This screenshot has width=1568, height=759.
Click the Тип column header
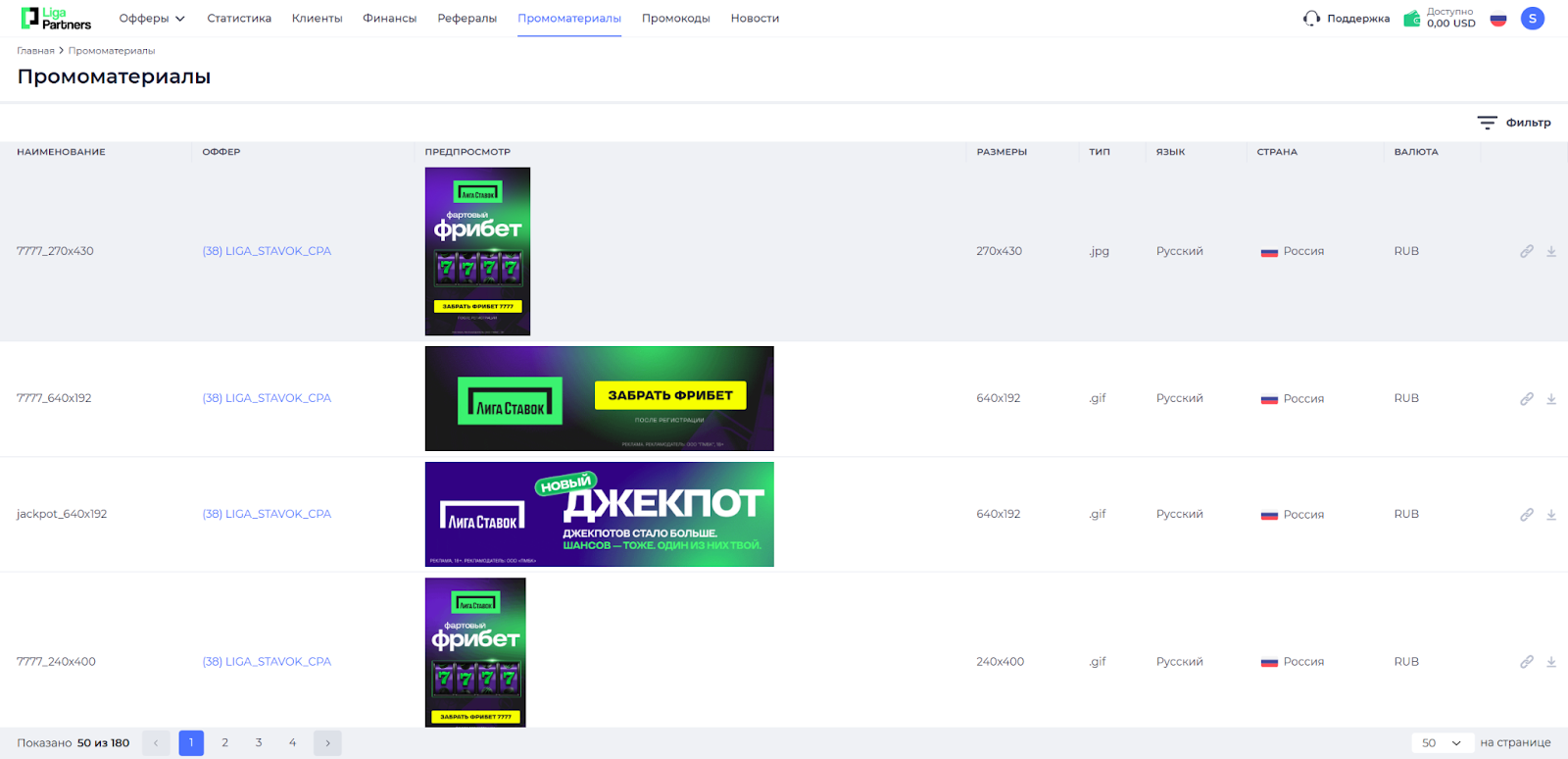click(1100, 152)
